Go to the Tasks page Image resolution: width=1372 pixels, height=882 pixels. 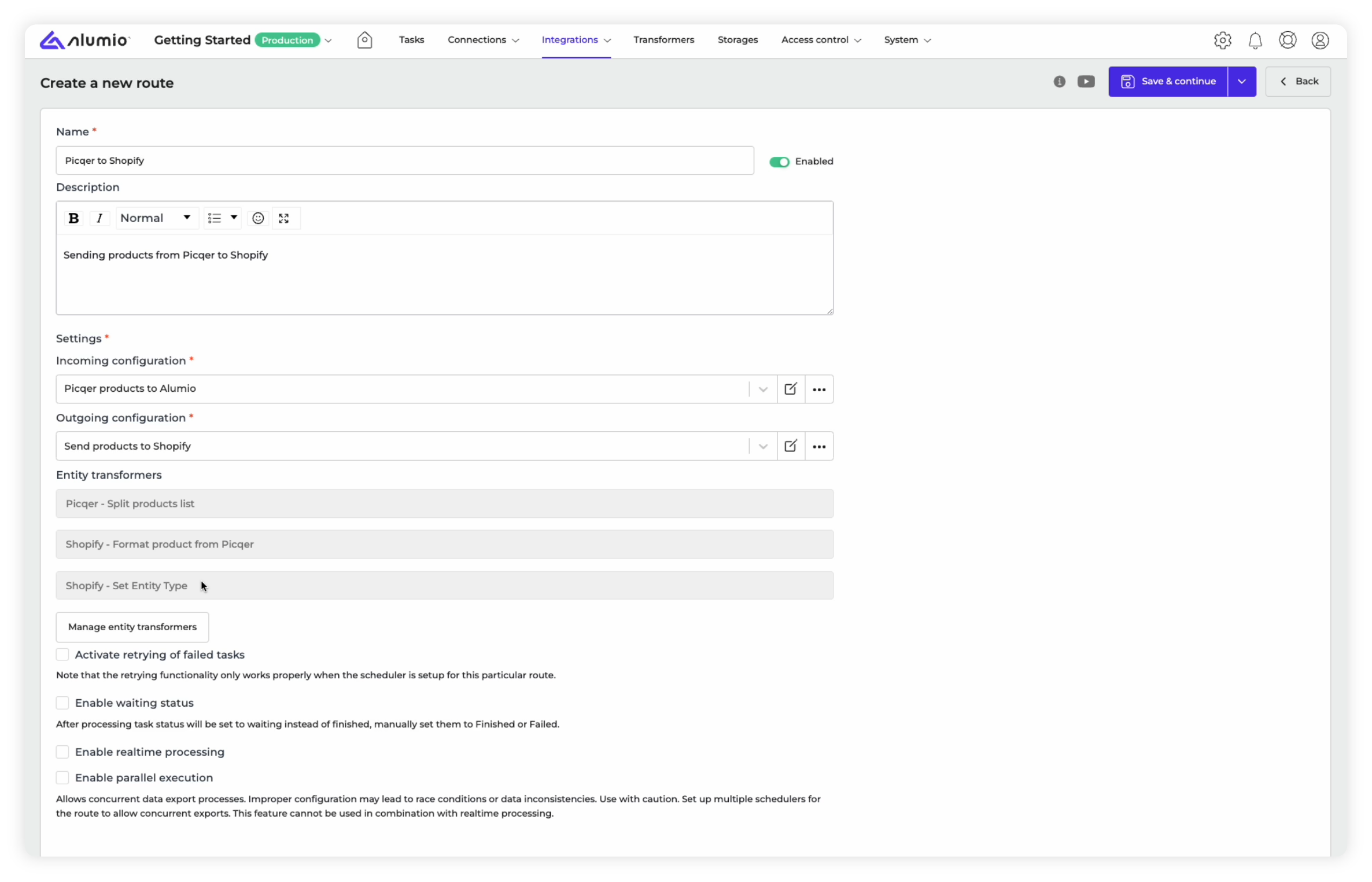[411, 40]
